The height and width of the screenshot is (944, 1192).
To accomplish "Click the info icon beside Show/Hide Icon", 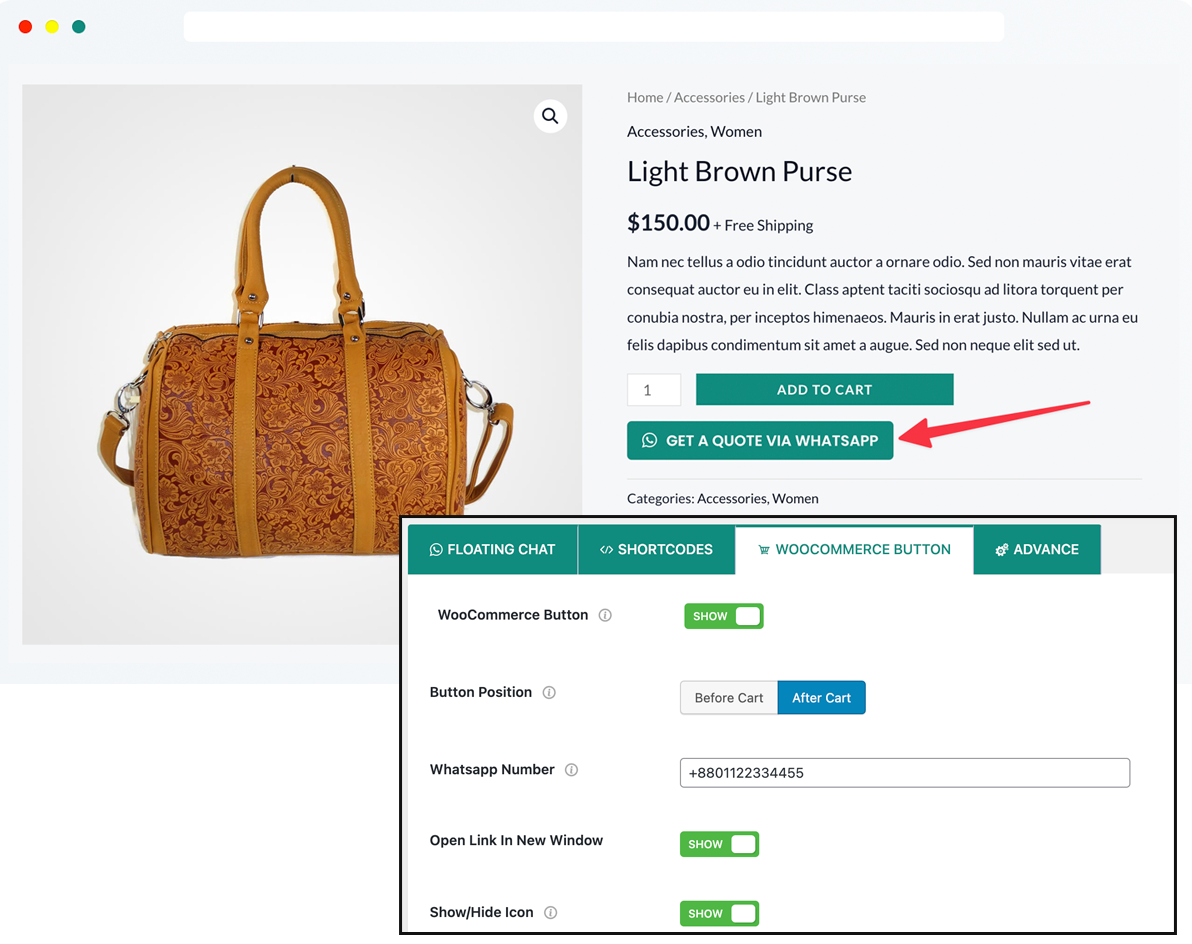I will pyautogui.click(x=550, y=912).
